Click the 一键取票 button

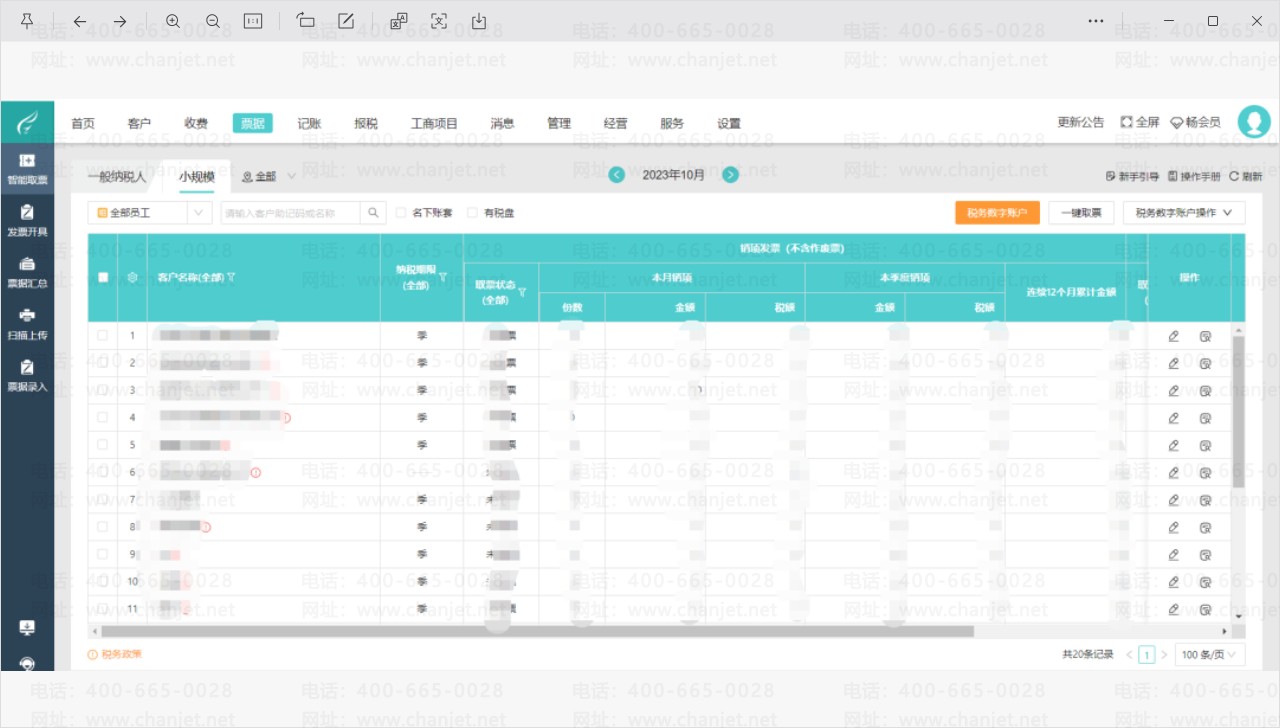[1081, 213]
